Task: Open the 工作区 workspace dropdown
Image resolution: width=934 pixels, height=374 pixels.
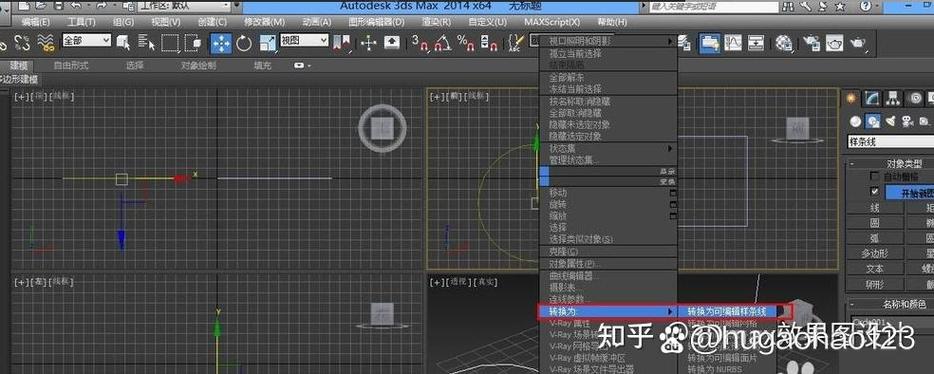Action: 184,7
